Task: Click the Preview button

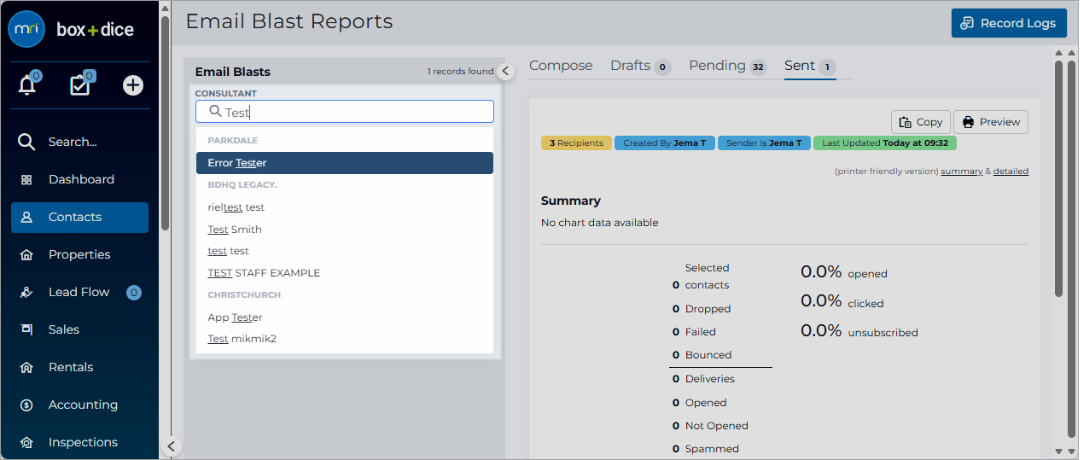Action: pyautogui.click(x=991, y=122)
